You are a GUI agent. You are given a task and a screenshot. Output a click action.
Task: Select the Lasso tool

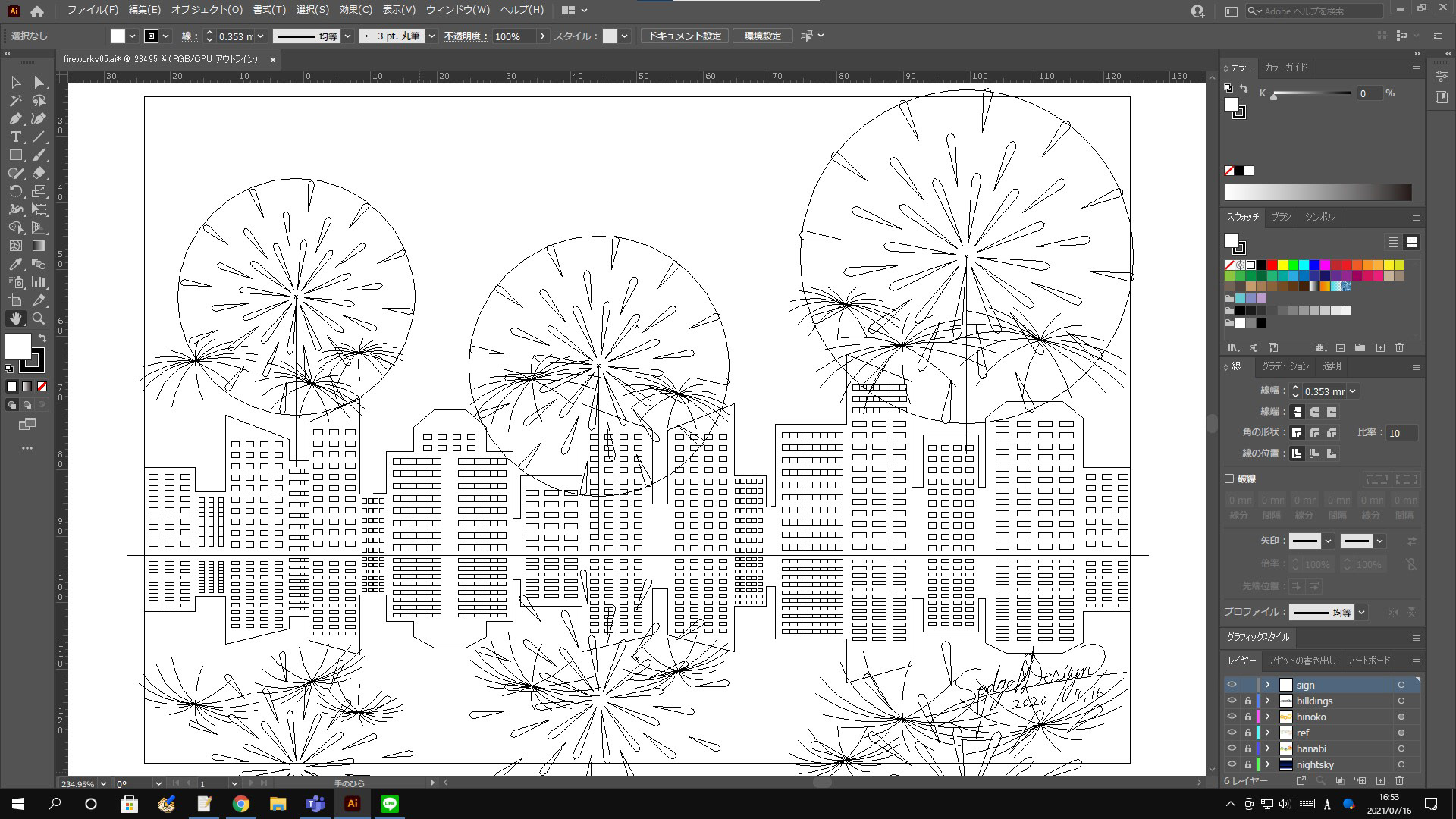39,100
